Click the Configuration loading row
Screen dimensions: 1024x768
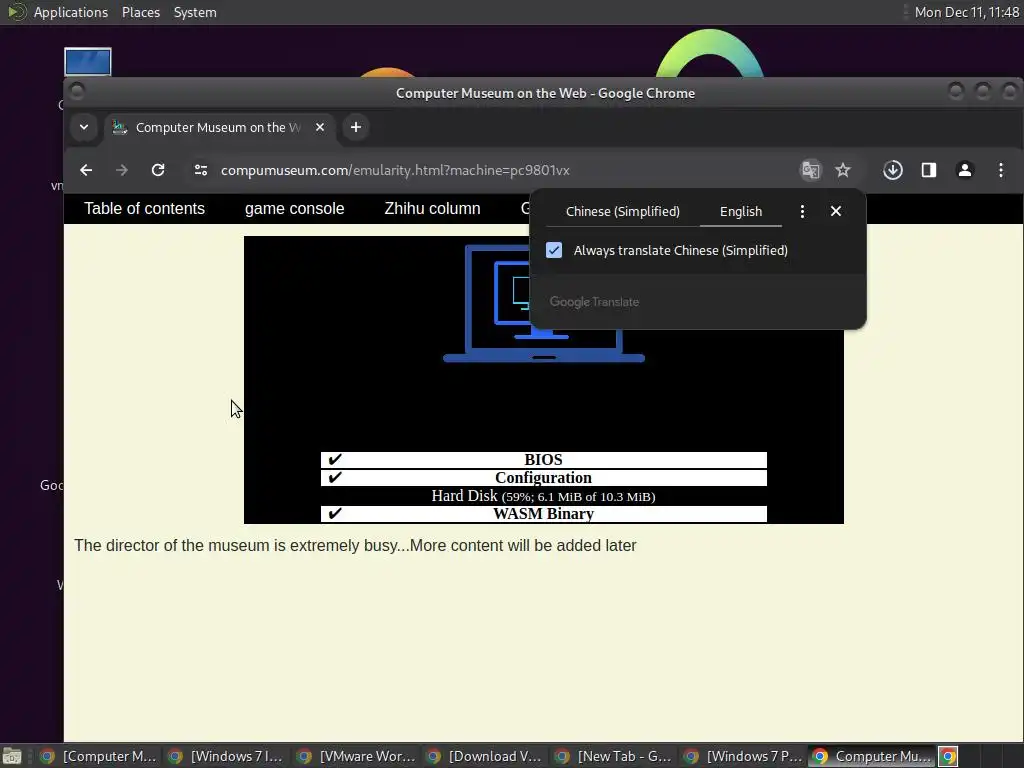pos(543,477)
